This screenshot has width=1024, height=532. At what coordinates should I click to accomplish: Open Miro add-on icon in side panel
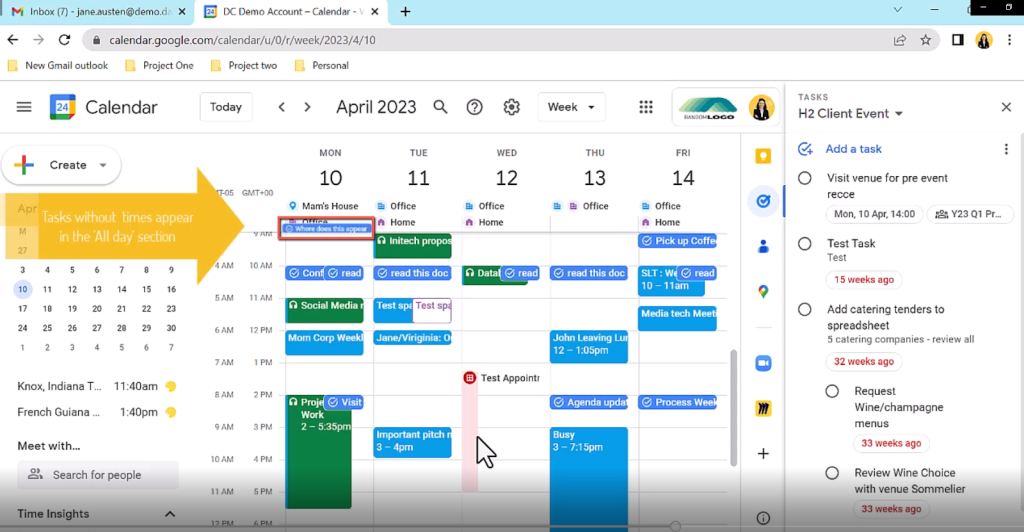763,409
